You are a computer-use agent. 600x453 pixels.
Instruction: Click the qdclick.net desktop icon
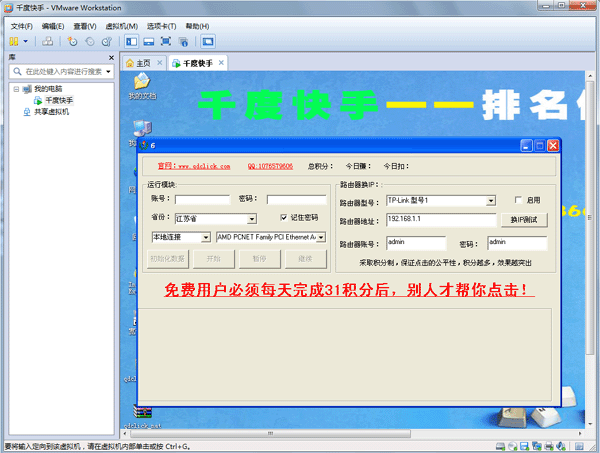pyautogui.click(x=142, y=416)
